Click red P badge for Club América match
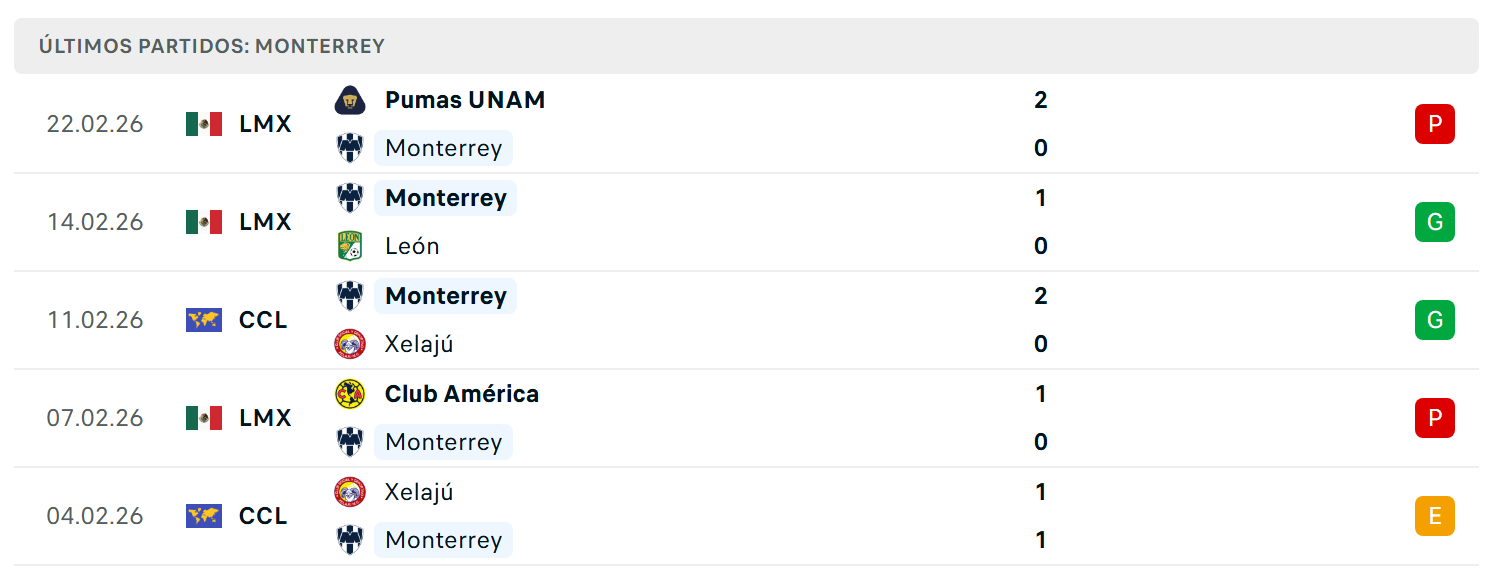Image resolution: width=1498 pixels, height=581 pixels. click(1435, 418)
